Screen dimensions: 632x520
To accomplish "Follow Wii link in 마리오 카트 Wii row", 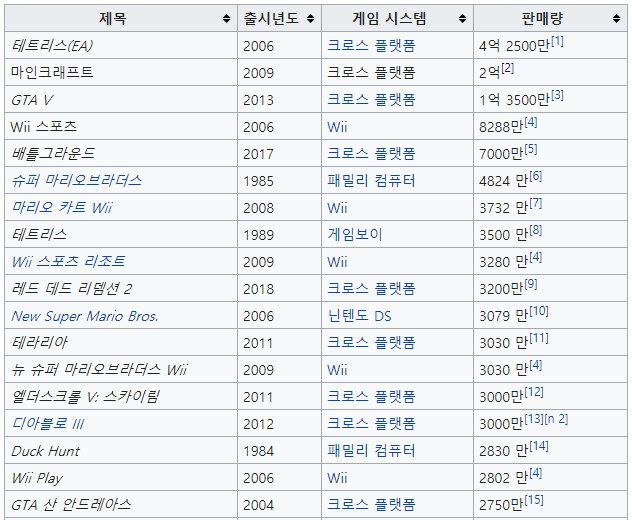I will [x=337, y=208].
